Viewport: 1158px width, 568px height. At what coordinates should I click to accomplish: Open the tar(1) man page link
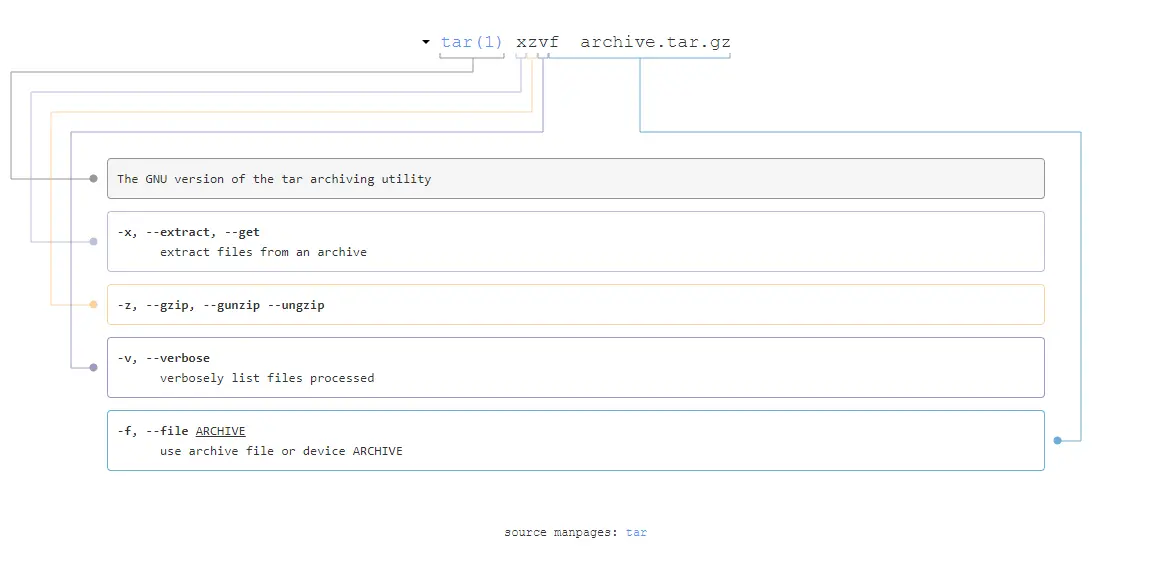(x=472, y=42)
